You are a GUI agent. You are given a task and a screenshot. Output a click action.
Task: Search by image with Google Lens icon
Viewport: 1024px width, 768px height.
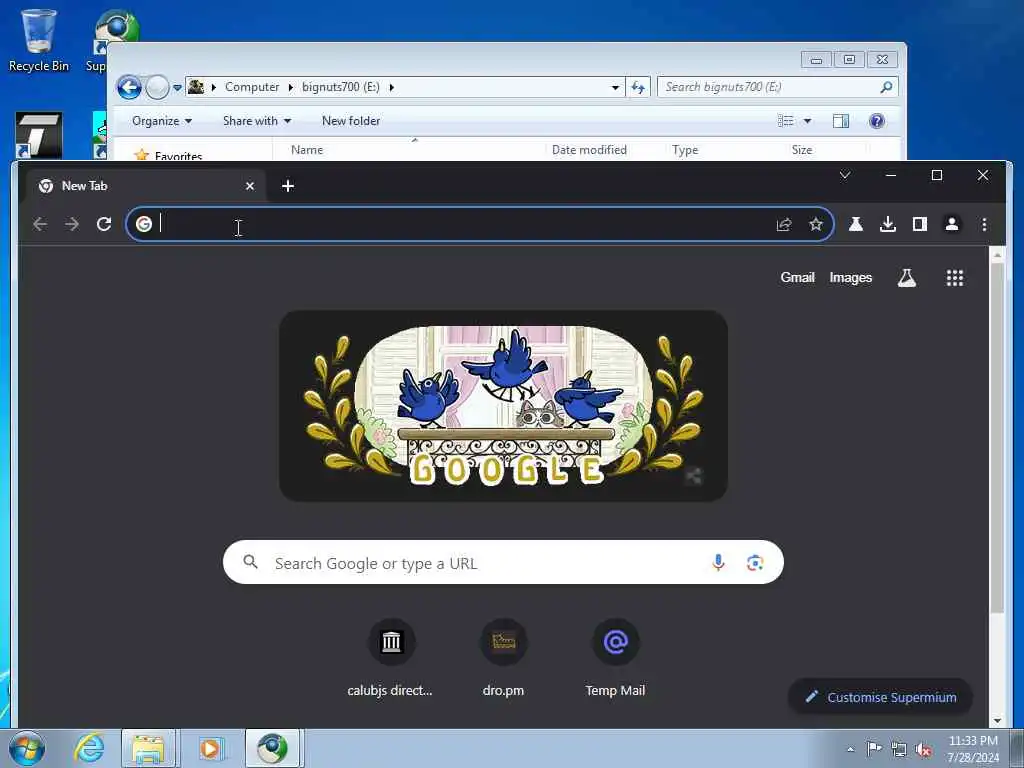pos(755,562)
